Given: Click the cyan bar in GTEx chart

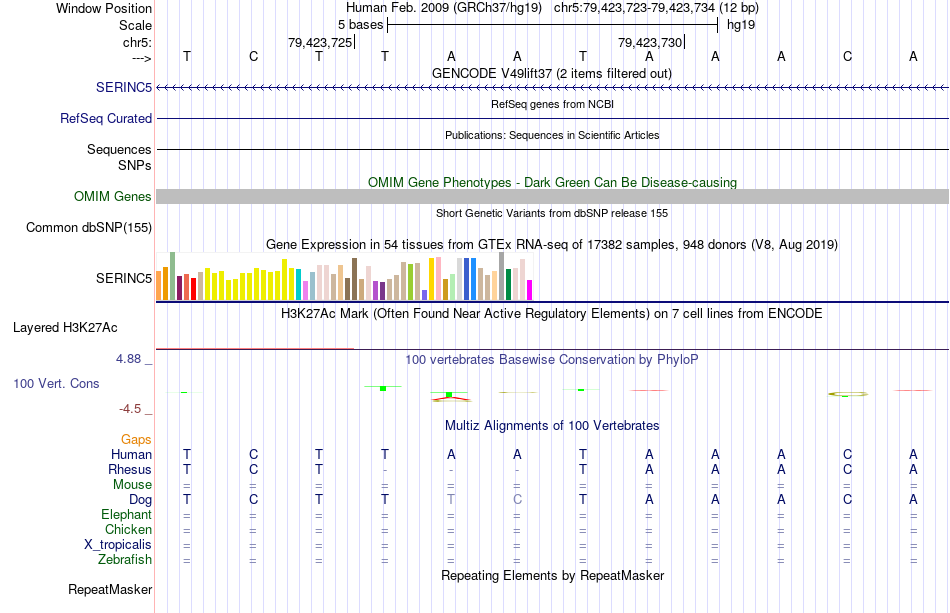Looking at the screenshot, I should (x=299, y=285).
